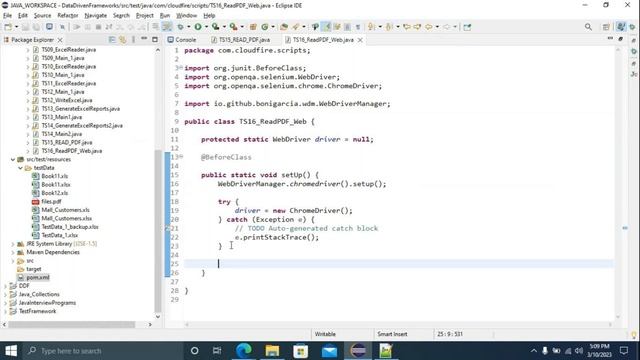Open the File menu
640x360 pixels.
point(7,16)
